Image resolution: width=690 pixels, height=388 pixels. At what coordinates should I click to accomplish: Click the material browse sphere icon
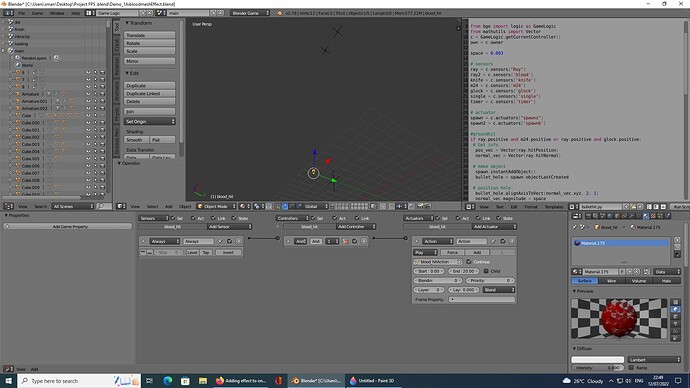[x=577, y=271]
